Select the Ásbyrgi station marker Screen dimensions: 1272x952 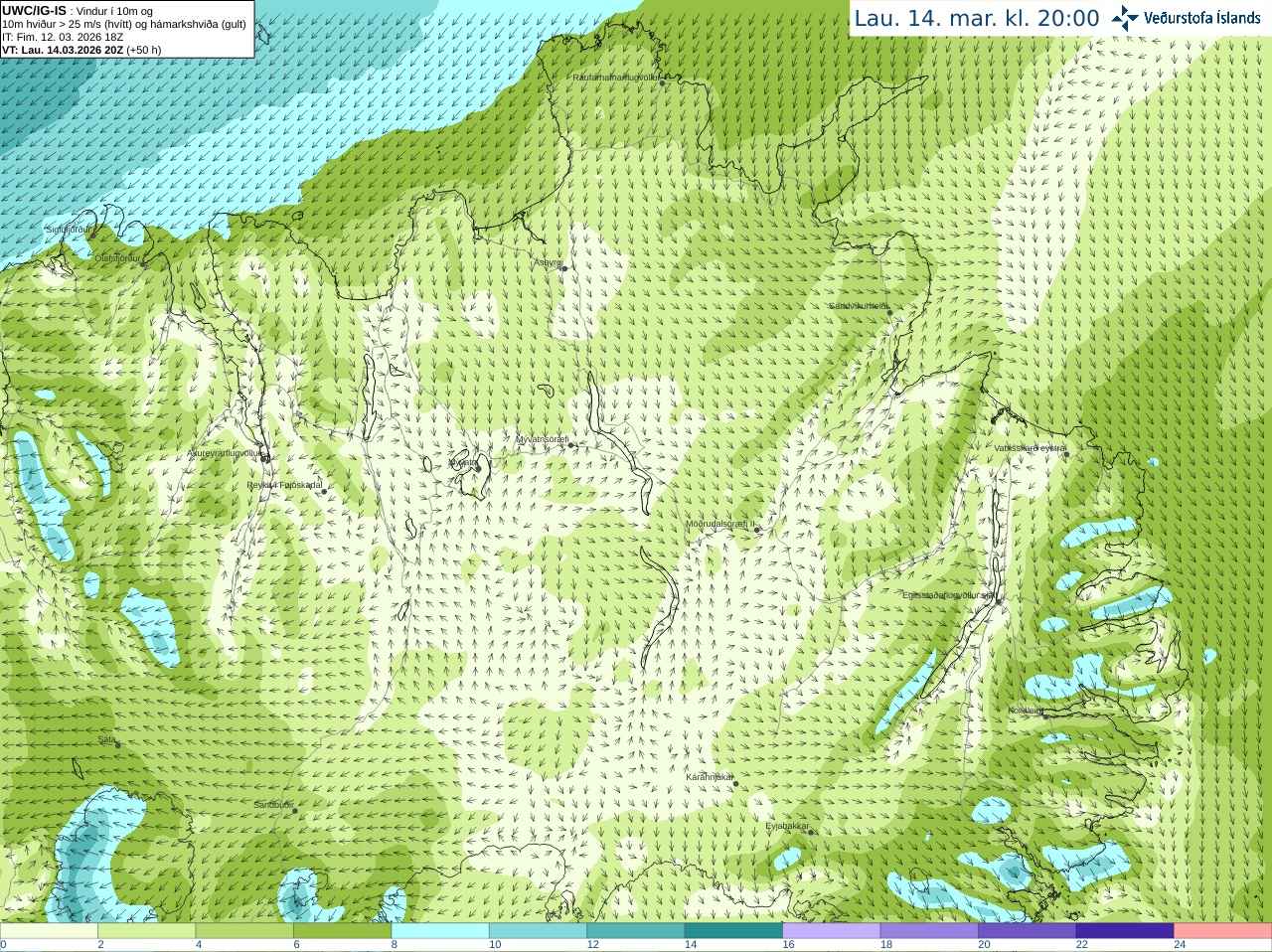tap(563, 268)
